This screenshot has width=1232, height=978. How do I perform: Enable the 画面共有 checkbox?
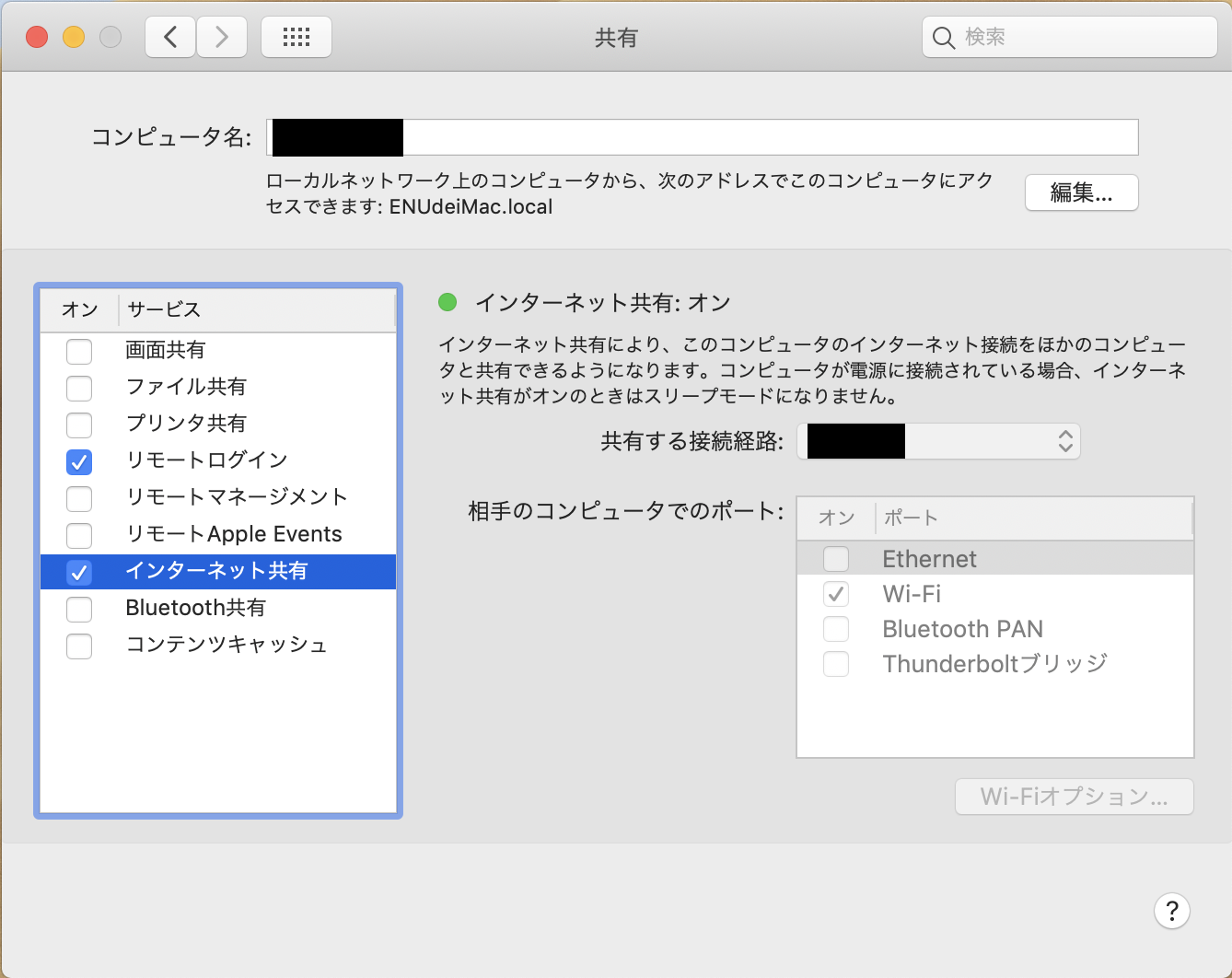coord(79,351)
